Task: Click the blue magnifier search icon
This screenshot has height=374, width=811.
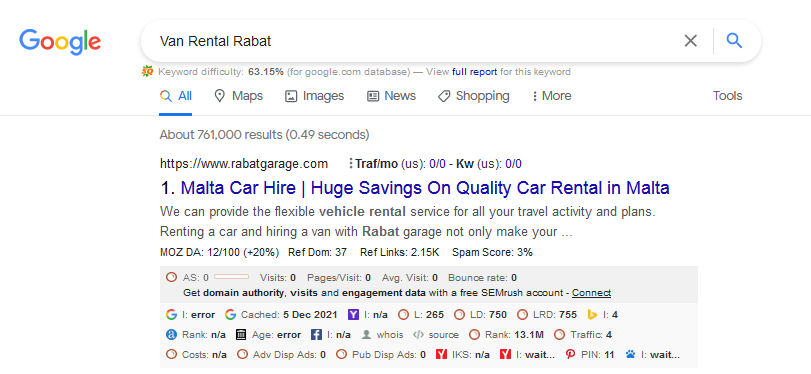Action: [x=734, y=40]
